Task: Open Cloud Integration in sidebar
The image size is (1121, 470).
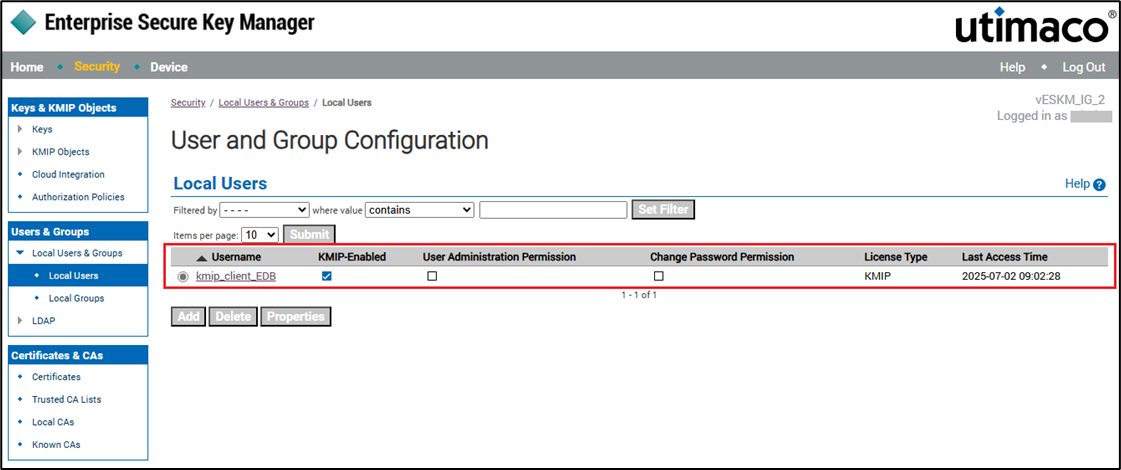Action: (x=68, y=175)
